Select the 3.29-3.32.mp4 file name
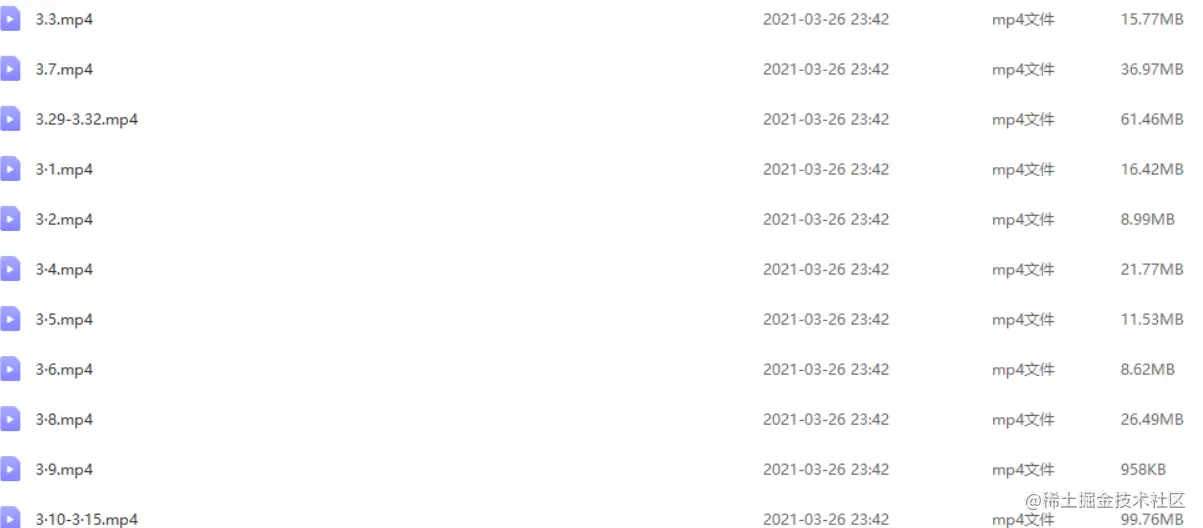Image resolution: width=1203 pixels, height=528 pixels. tap(86, 119)
